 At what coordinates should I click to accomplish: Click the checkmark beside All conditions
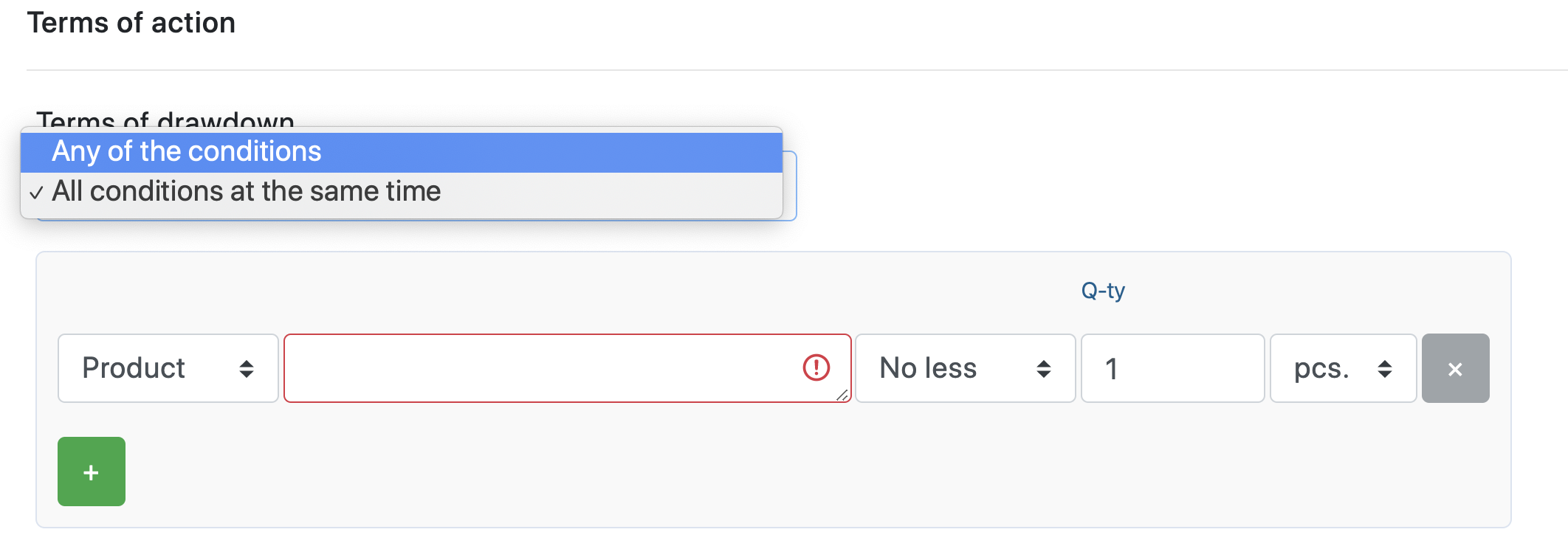tap(36, 193)
